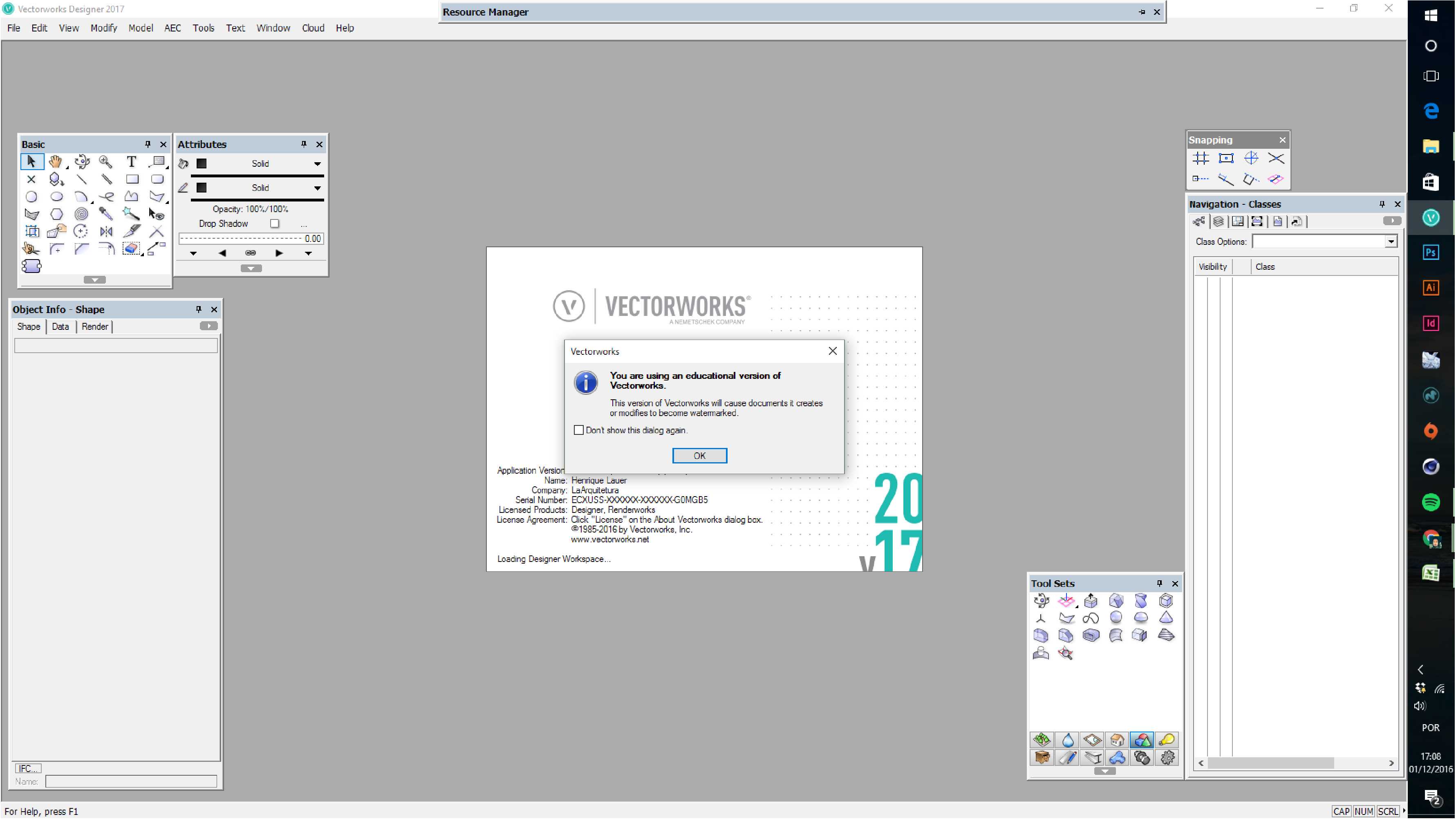1456x819 pixels.
Task: Open the Tools menu
Action: [204, 28]
